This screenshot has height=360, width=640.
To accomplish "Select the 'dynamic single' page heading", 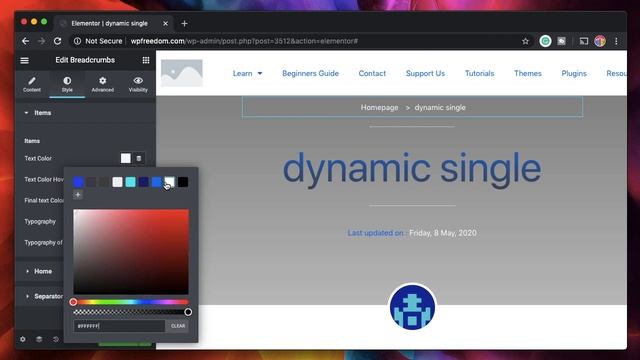I will click(x=412, y=168).
